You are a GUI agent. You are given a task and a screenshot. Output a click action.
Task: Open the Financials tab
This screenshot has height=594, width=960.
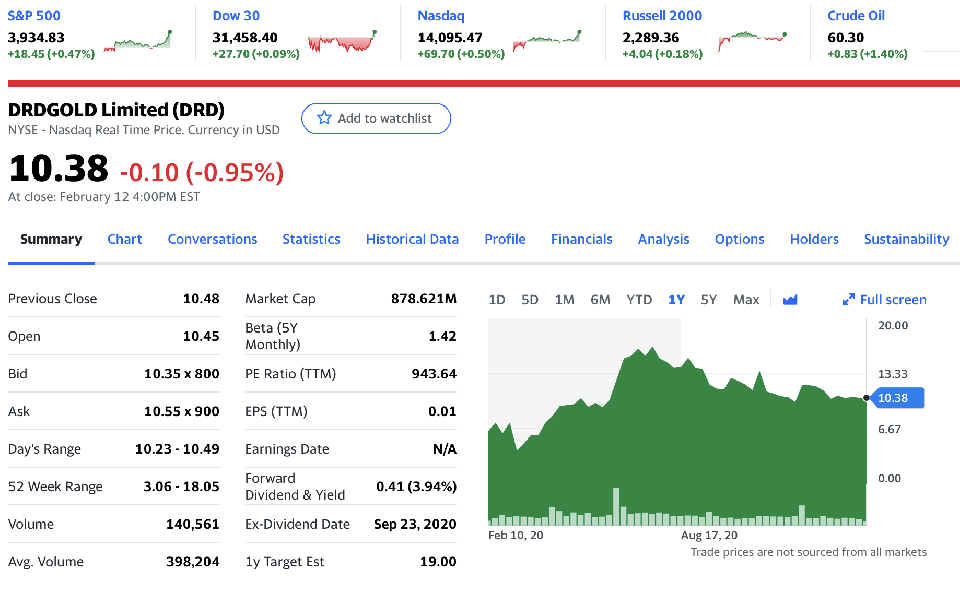[x=581, y=239]
